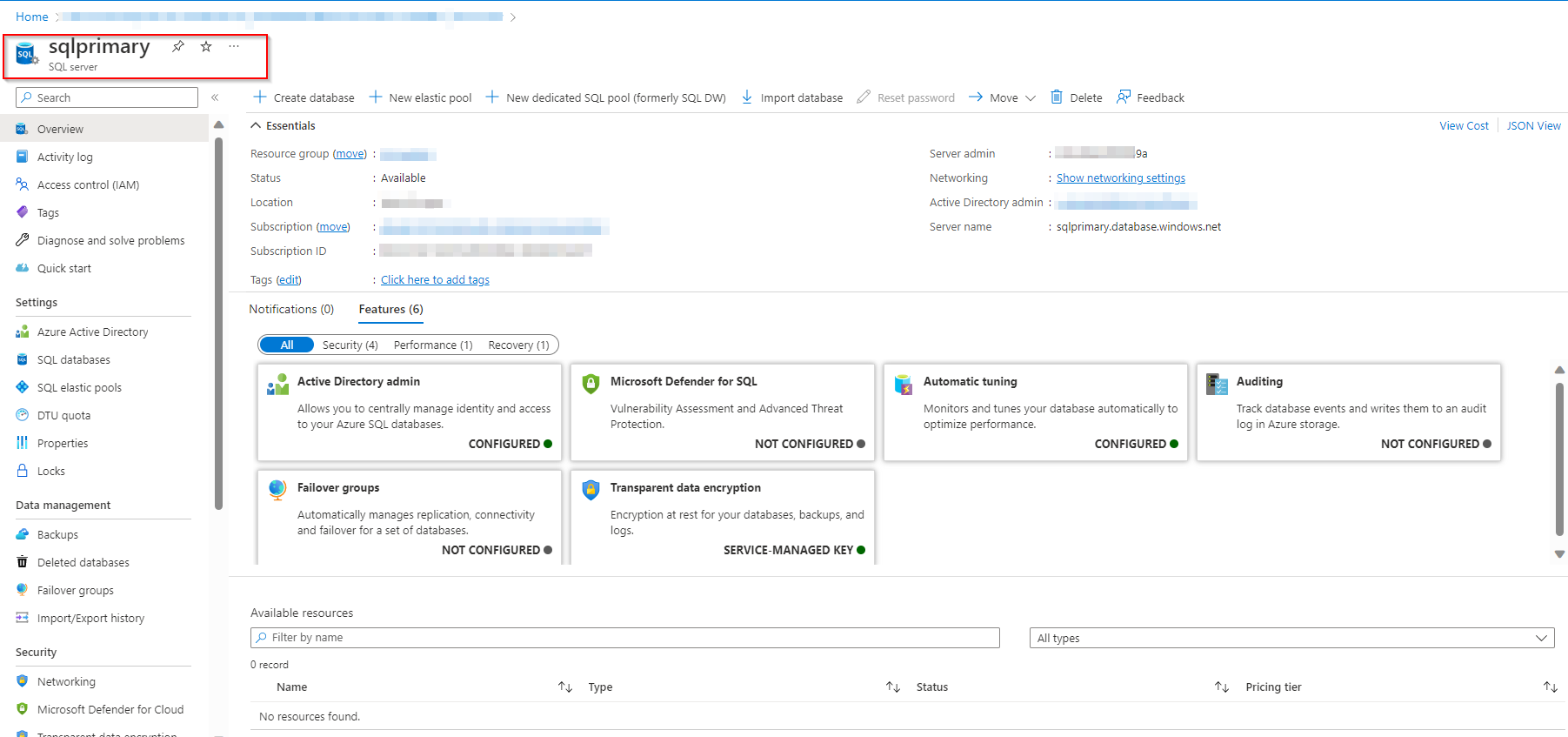Click the Create database plus icon

coord(259,97)
